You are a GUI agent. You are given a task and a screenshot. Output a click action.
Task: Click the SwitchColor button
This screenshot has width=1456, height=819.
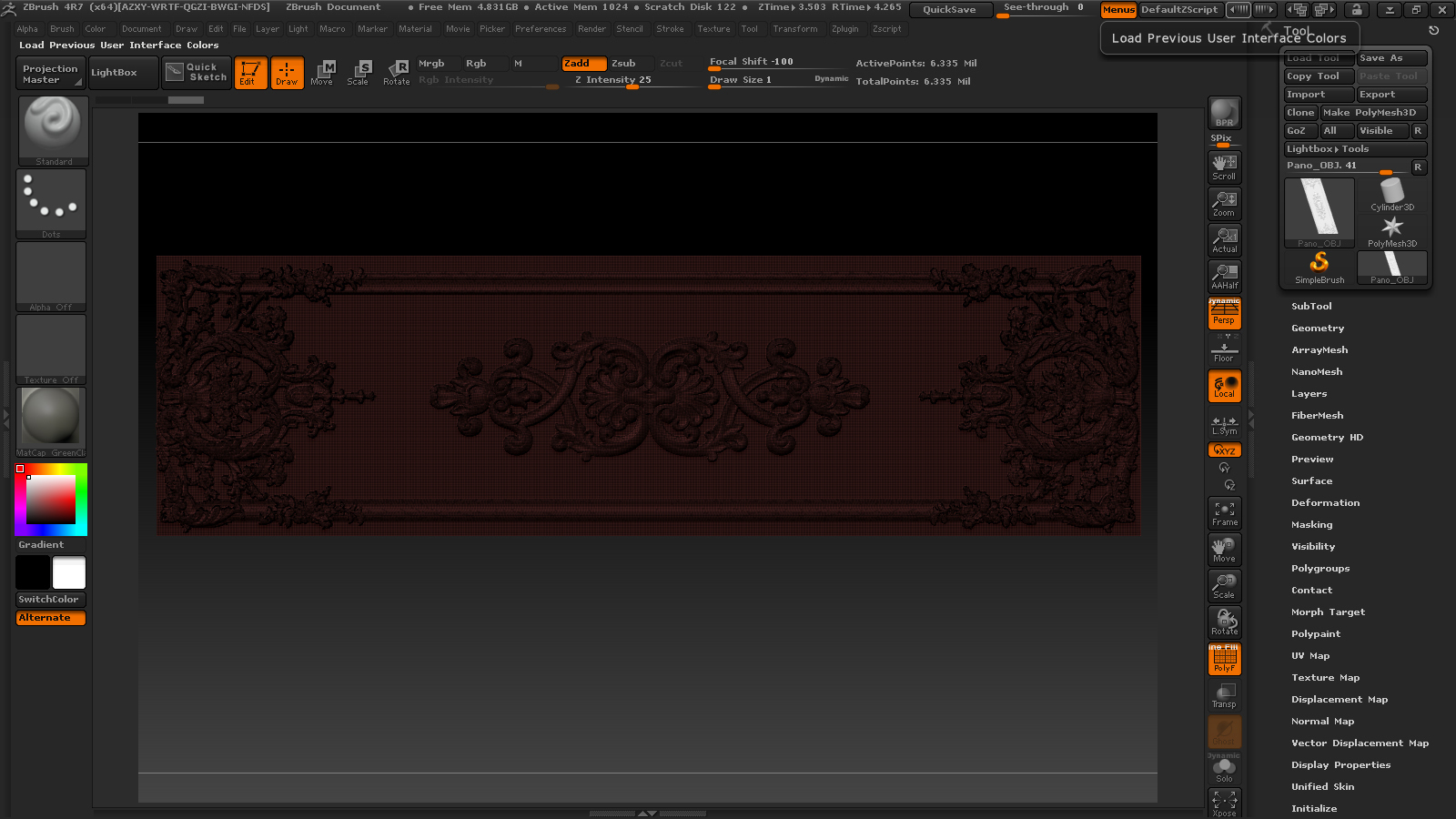coord(51,600)
